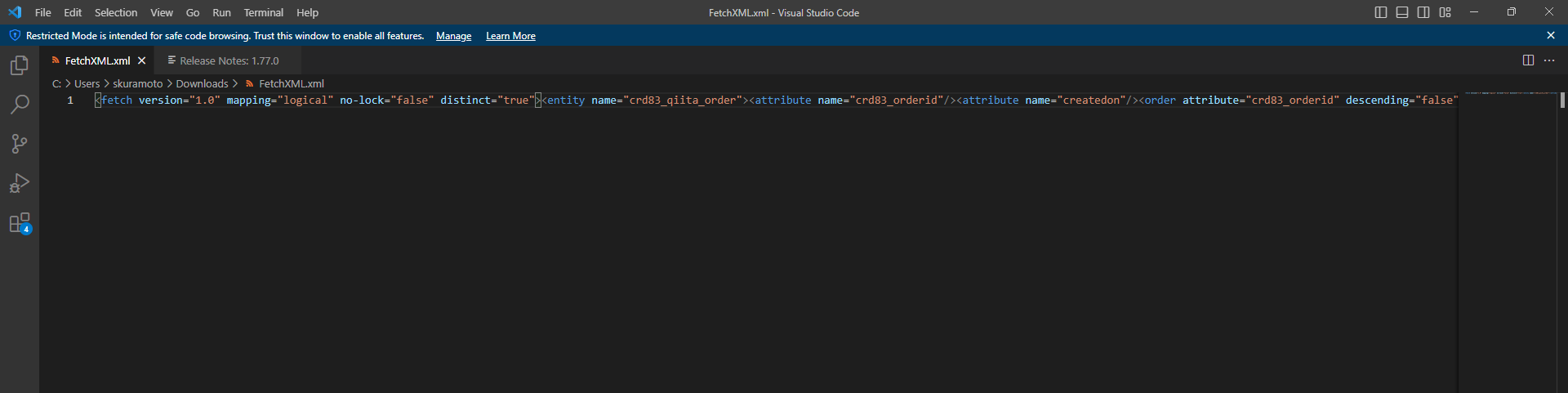
Task: Close the FetchXML.xml tab
Action: pyautogui.click(x=141, y=60)
